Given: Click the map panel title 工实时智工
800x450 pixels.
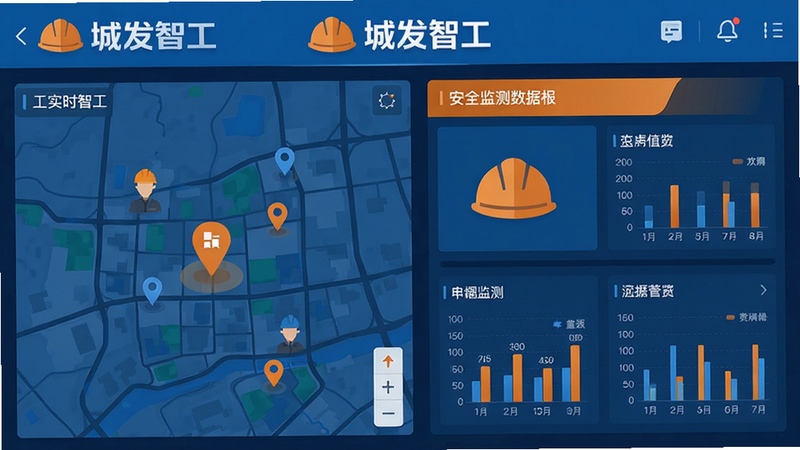Looking at the screenshot, I should tap(70, 102).
